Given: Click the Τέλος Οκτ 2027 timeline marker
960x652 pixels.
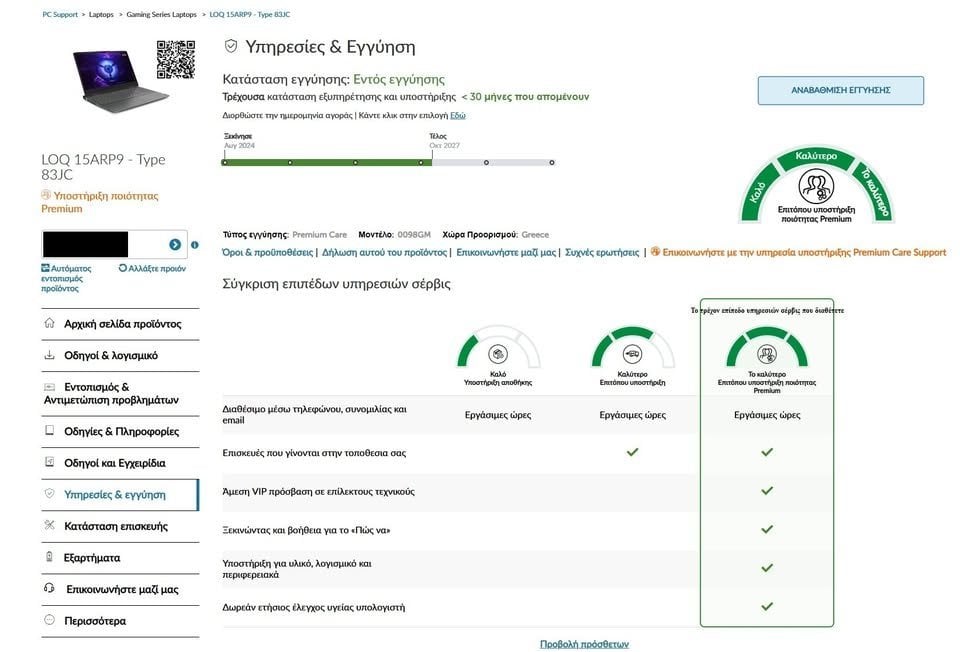Looking at the screenshot, I should [x=444, y=141].
